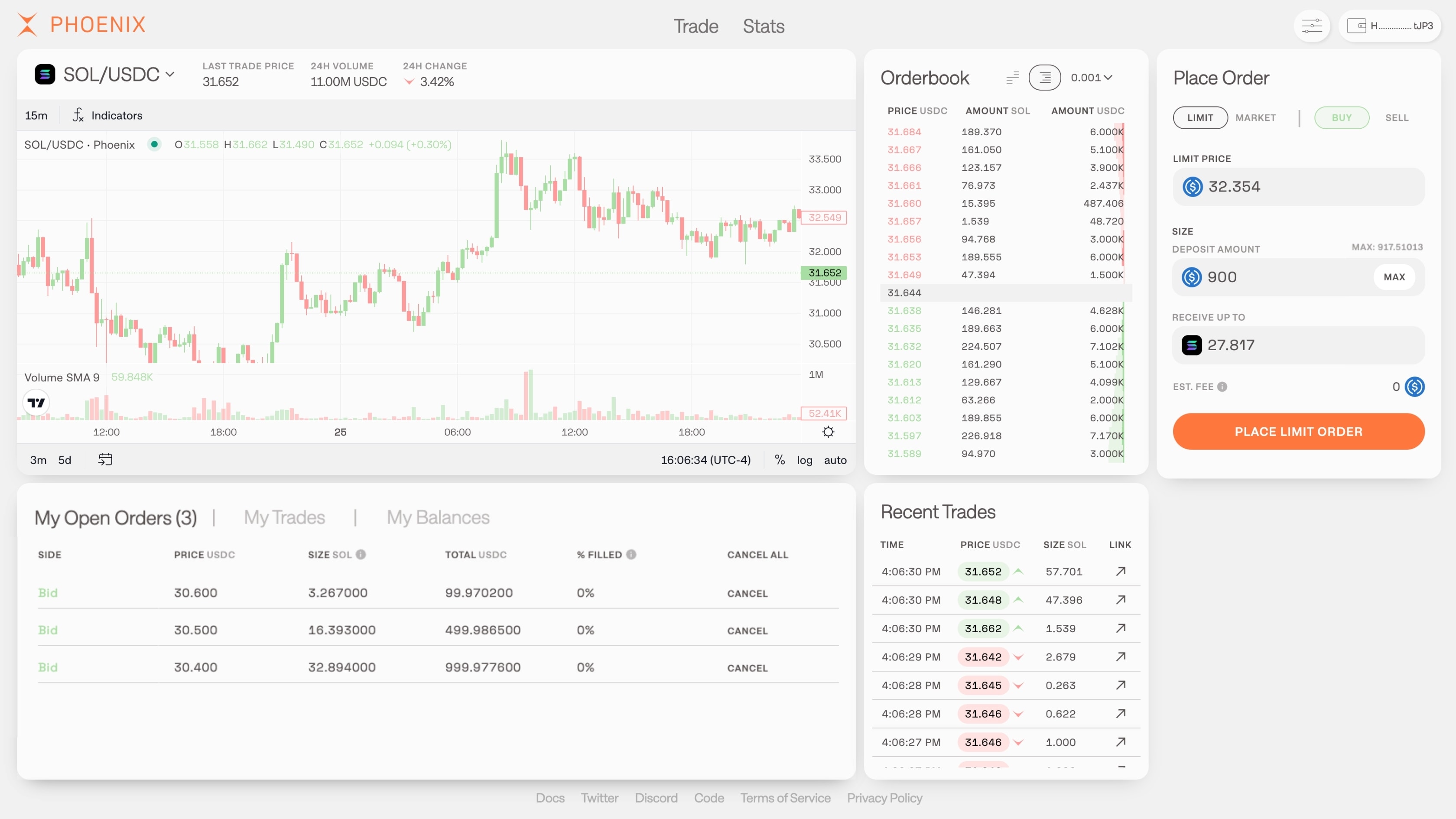Click the MAX size button
Viewport: 1456px width, 819px height.
pos(1394,277)
